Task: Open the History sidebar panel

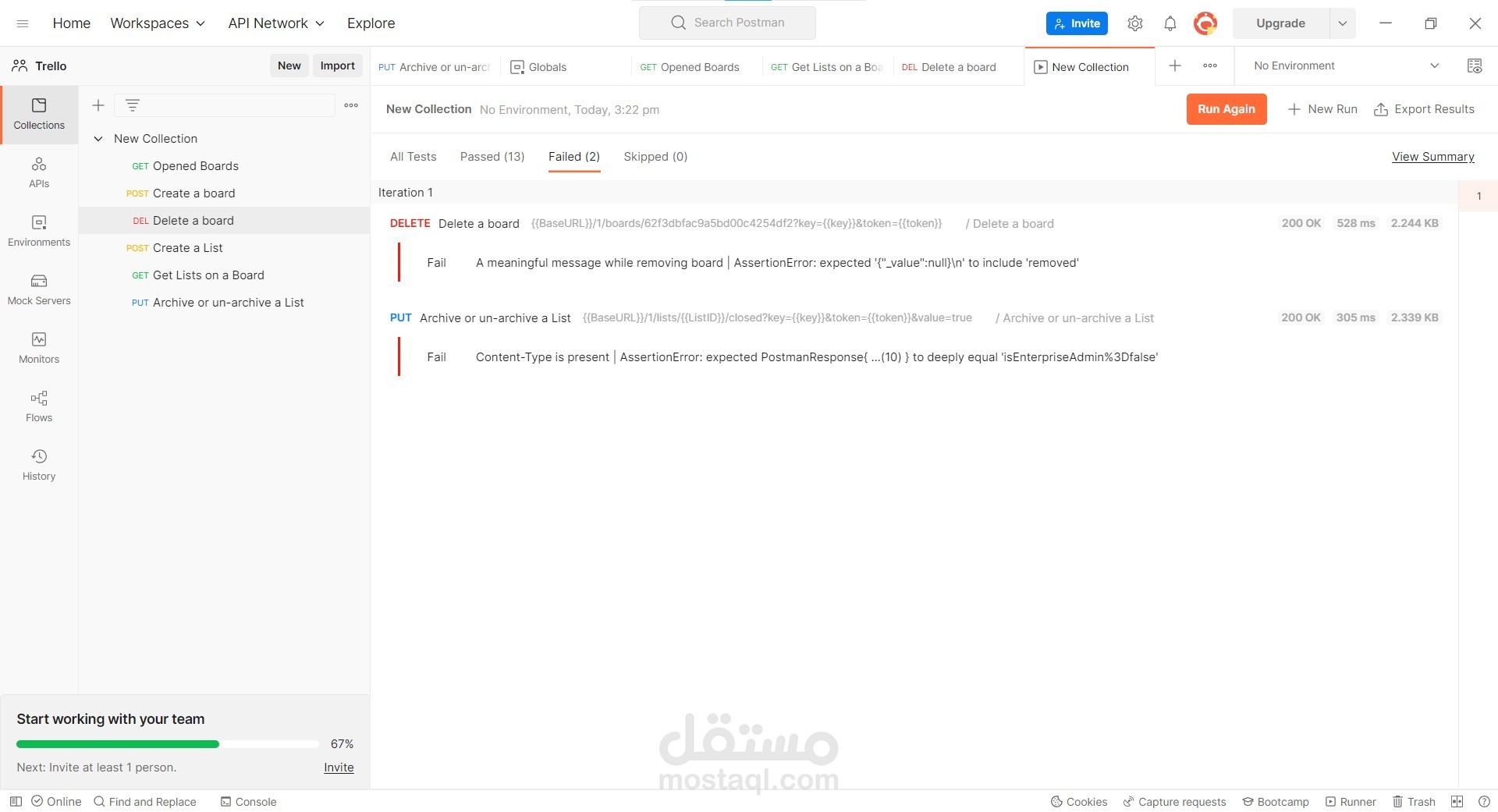Action: click(39, 466)
